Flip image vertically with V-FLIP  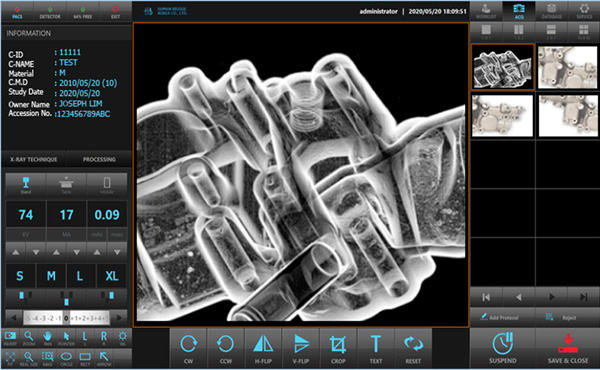301,349
